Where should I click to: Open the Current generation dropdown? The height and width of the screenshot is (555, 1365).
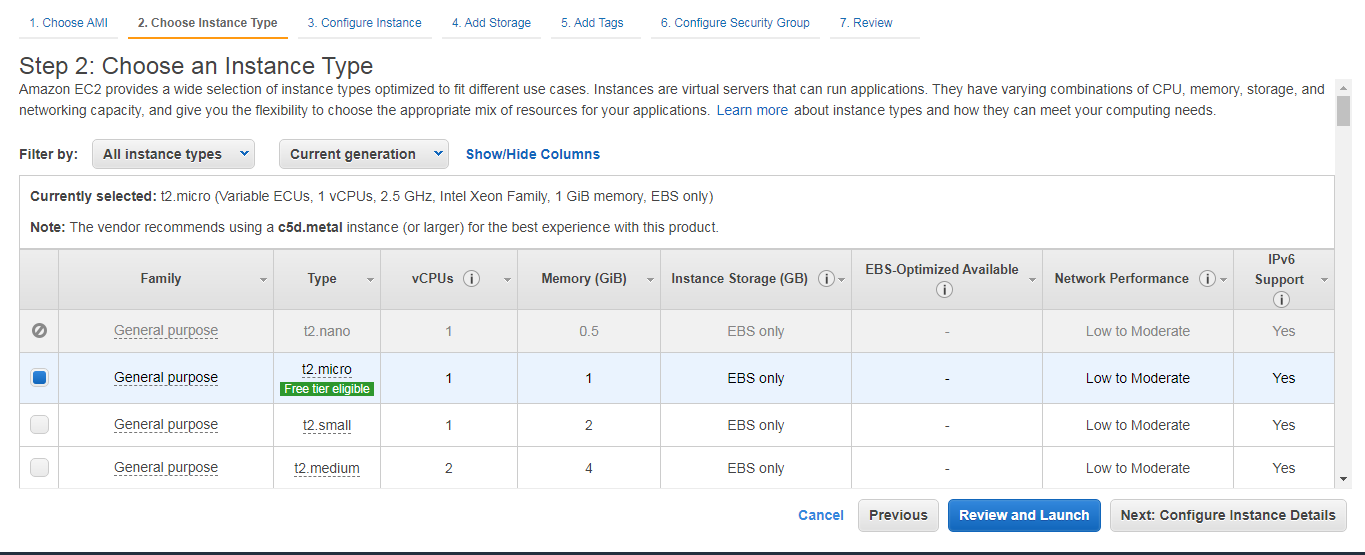pos(364,154)
